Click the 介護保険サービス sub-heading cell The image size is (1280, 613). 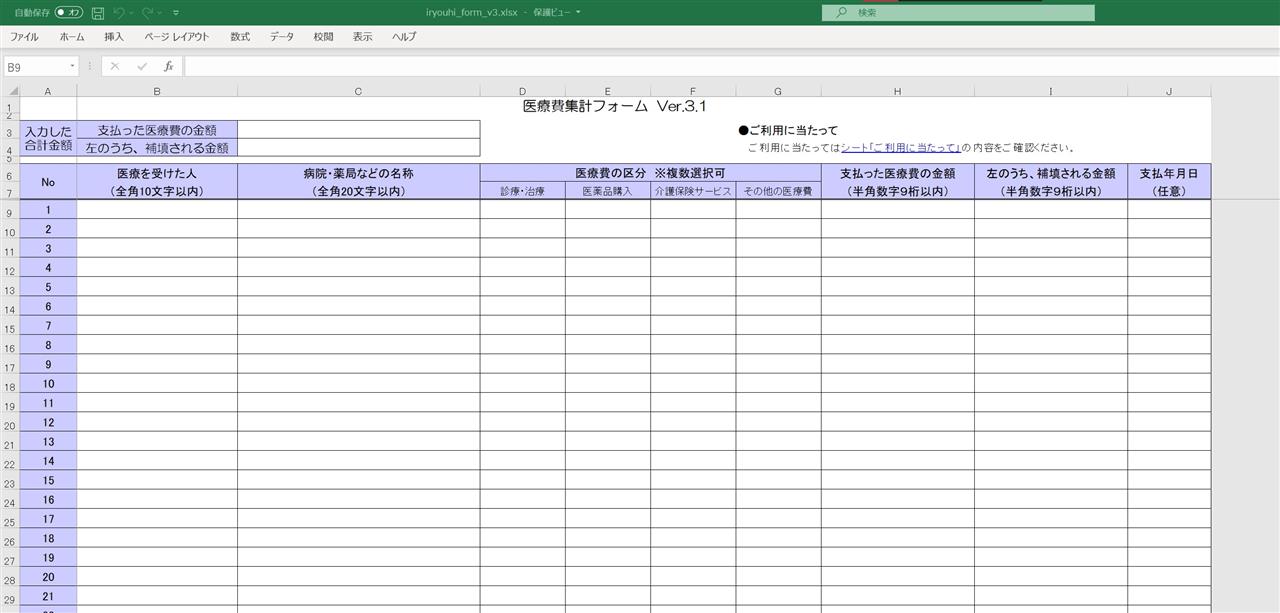click(693, 191)
